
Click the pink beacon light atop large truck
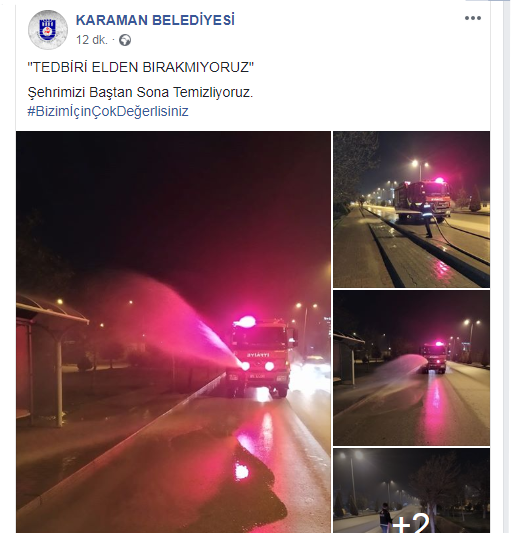click(x=245, y=322)
